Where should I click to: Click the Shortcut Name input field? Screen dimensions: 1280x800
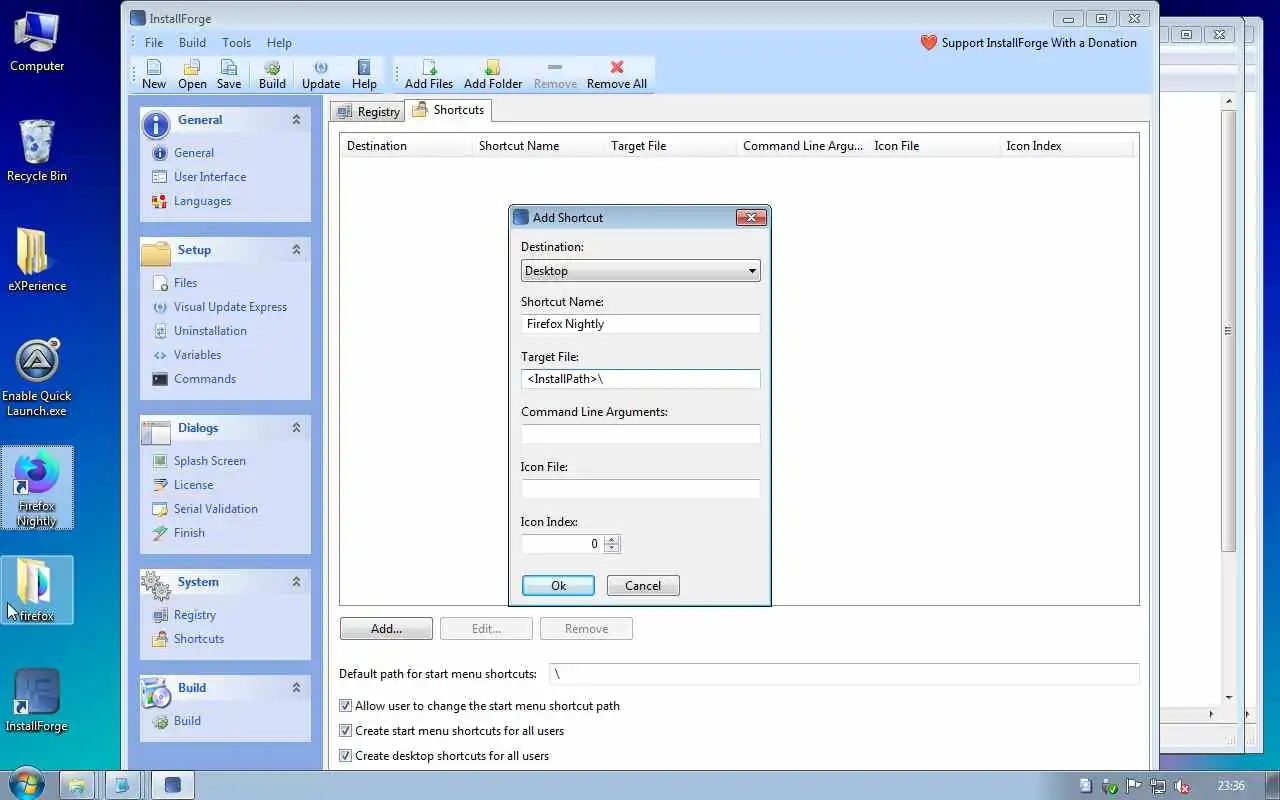tap(641, 324)
